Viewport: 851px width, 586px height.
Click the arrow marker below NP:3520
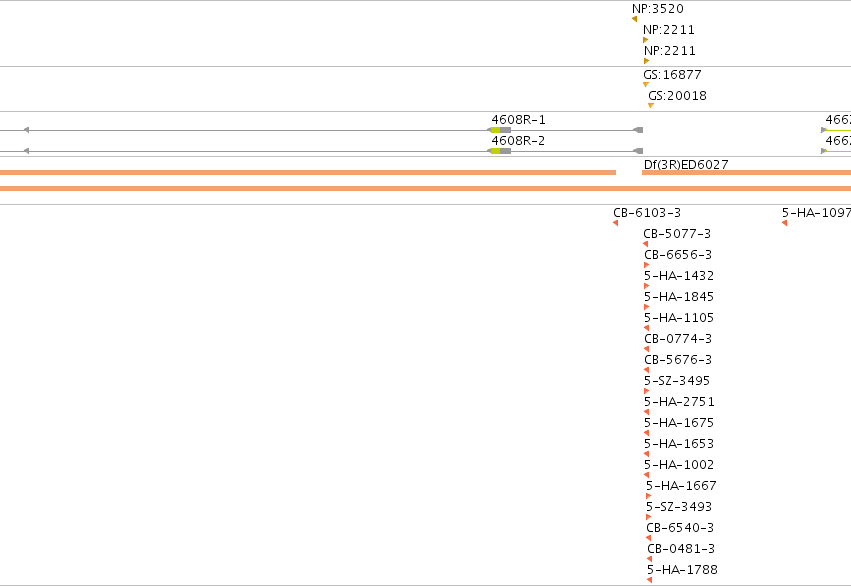634,20
